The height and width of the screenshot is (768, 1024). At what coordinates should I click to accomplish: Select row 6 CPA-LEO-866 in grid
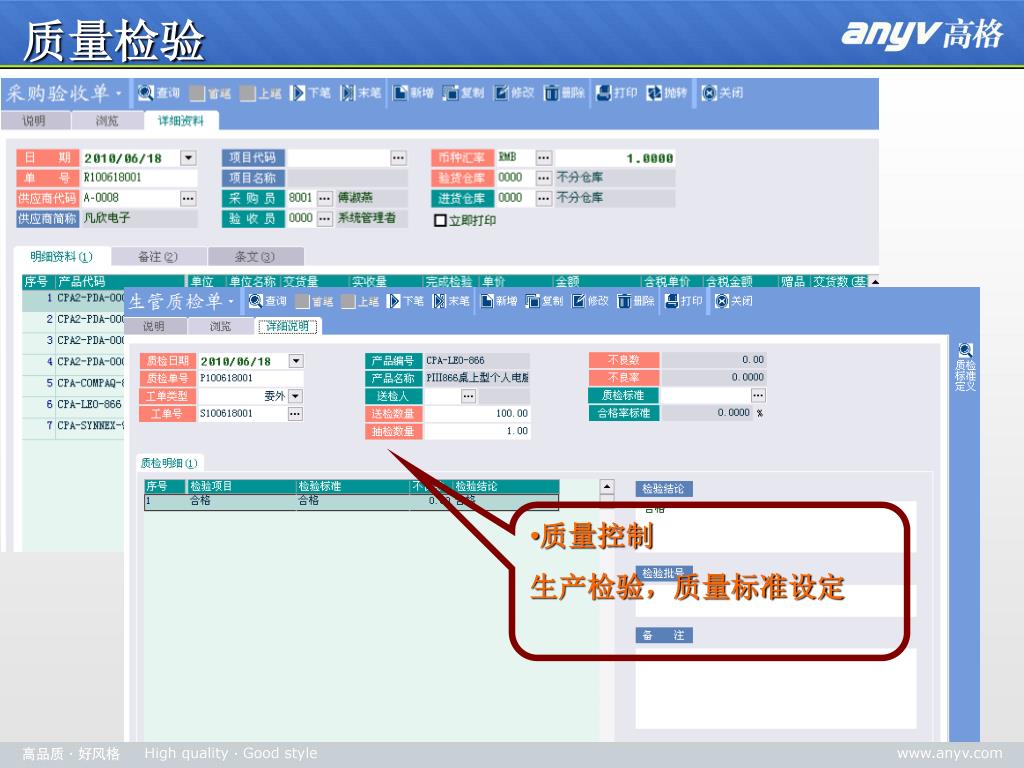(73, 405)
